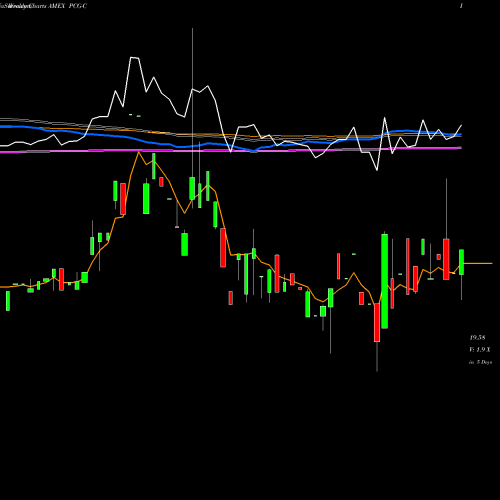Click the magenta horizontal indicator line
This screenshot has height=500, width=500.
pyautogui.click(x=231, y=150)
